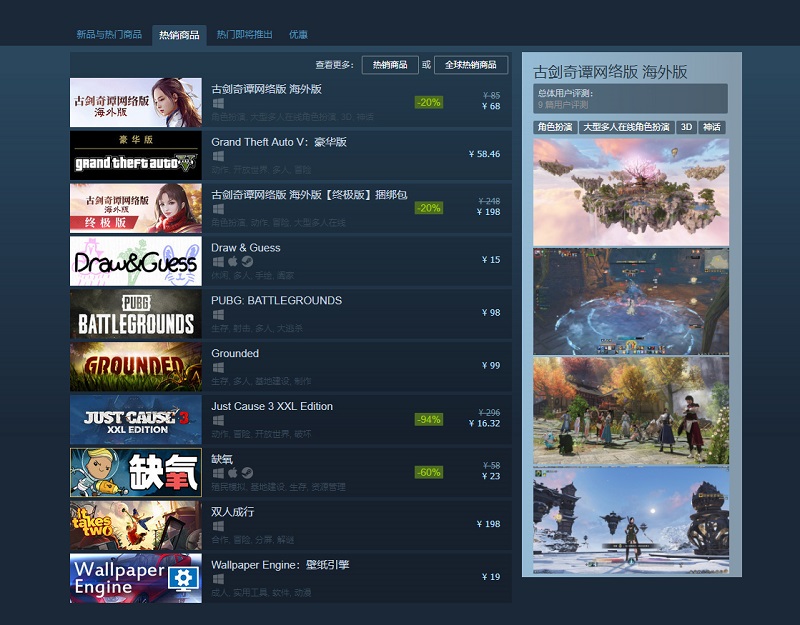Switch to 新品与热门商品 tab
The width and height of the screenshot is (800, 625).
tap(109, 35)
